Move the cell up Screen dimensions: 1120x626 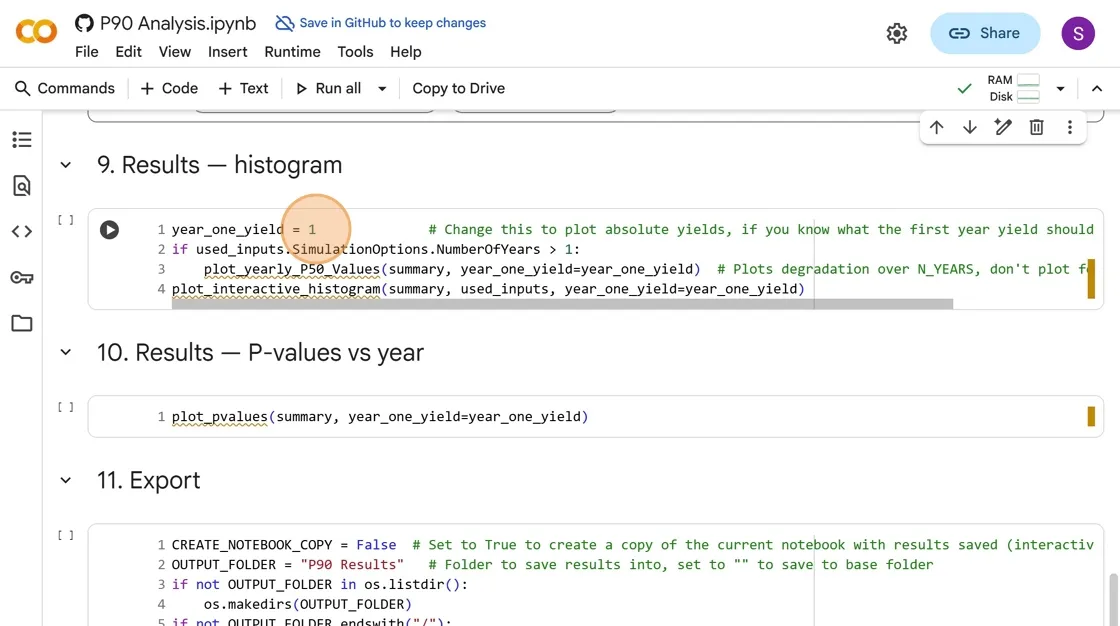pos(936,127)
